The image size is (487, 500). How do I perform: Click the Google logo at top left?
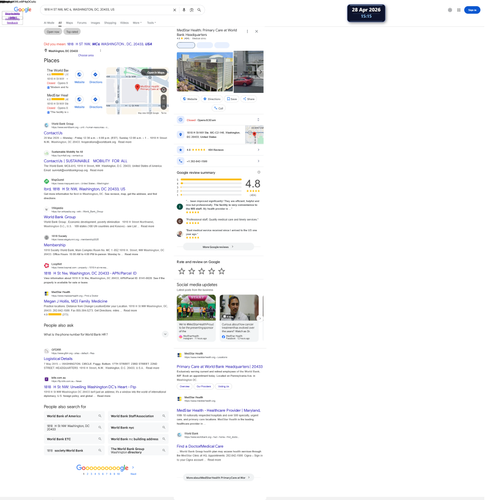point(23,9)
